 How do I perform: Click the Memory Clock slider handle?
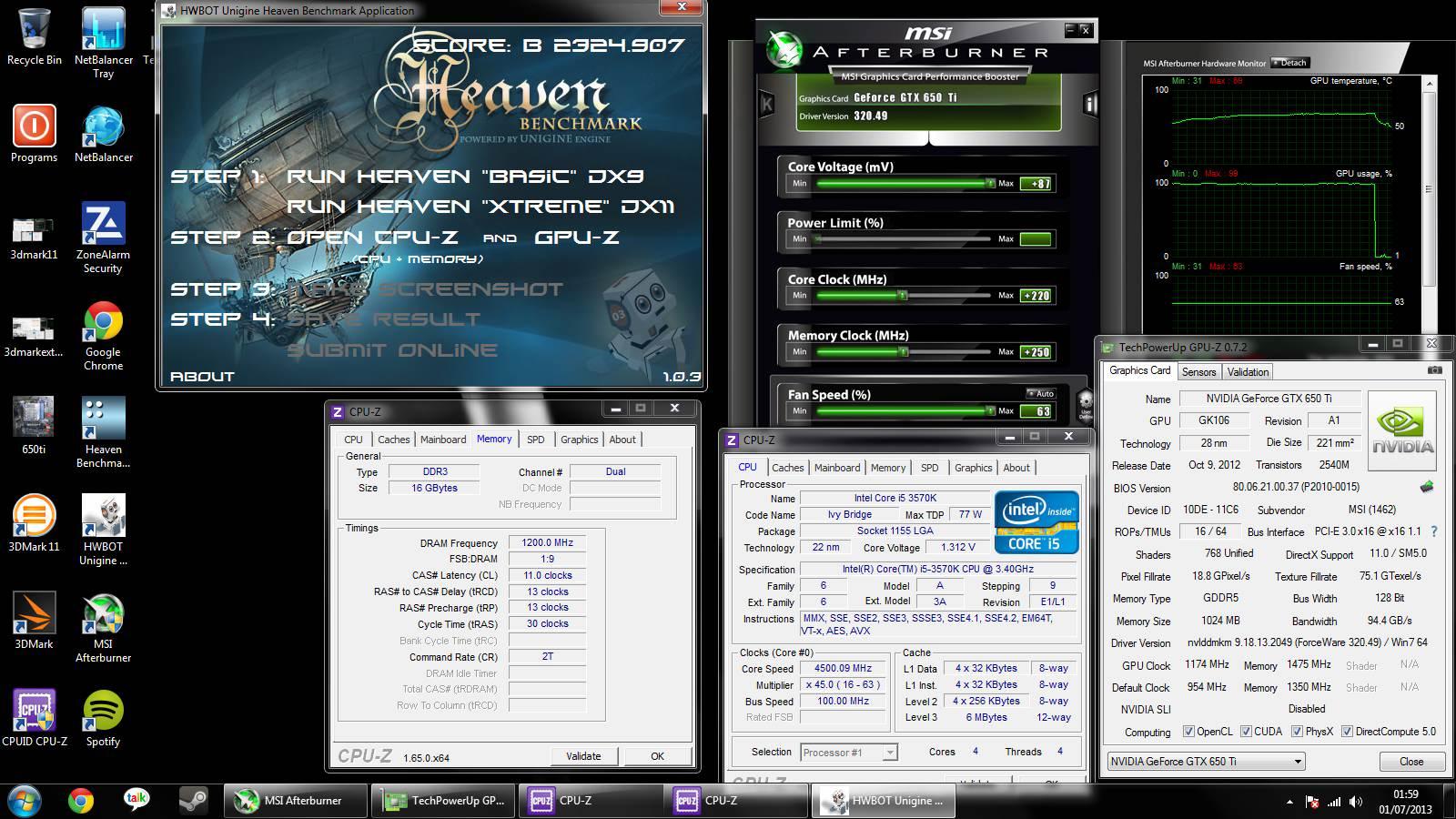pos(903,351)
